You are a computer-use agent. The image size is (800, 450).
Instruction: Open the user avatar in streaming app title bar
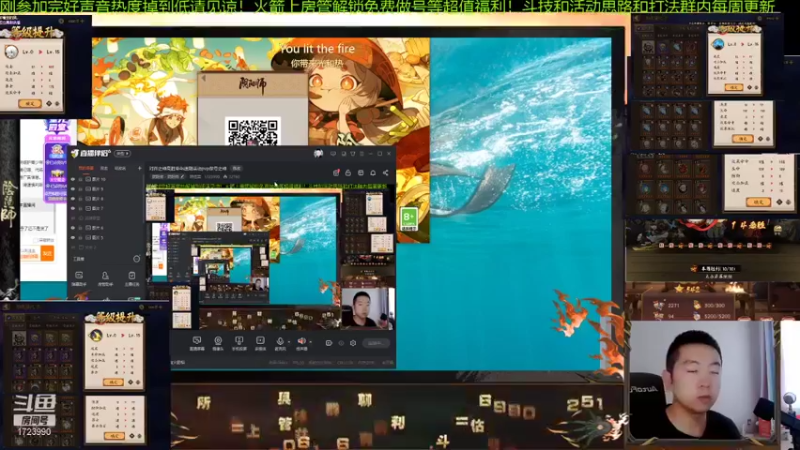coord(318,153)
